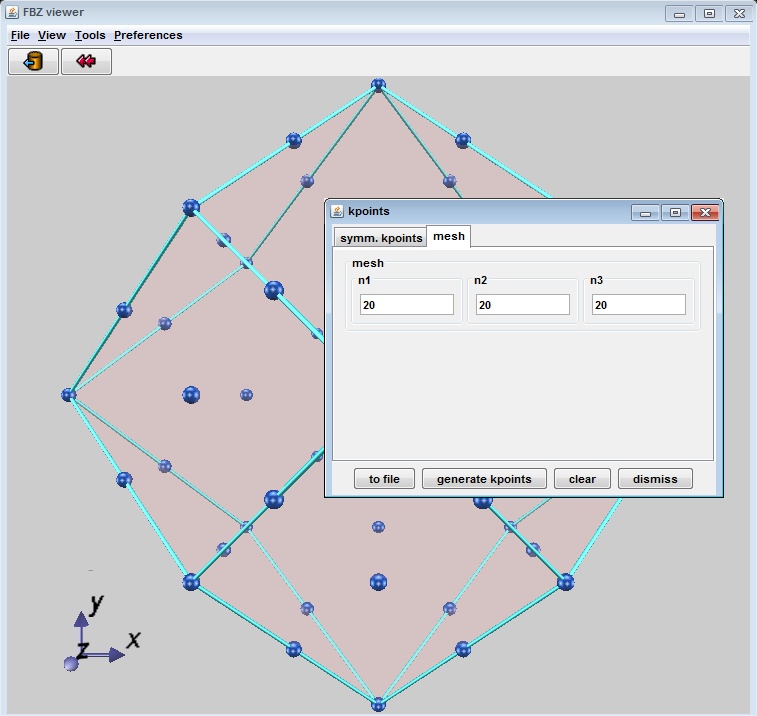Screen dimensions: 757x716
Task: Dismiss the kpoints dialog
Action: tap(655, 479)
